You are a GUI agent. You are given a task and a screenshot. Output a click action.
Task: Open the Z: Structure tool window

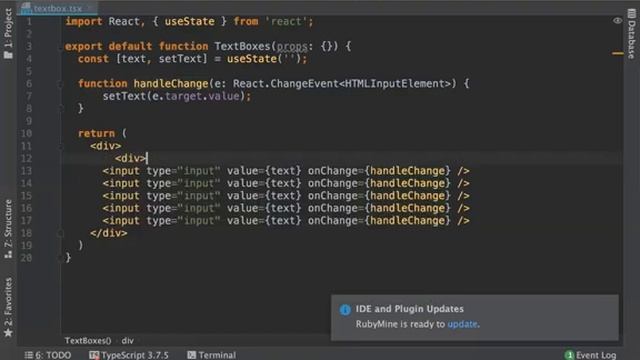pos(8,229)
